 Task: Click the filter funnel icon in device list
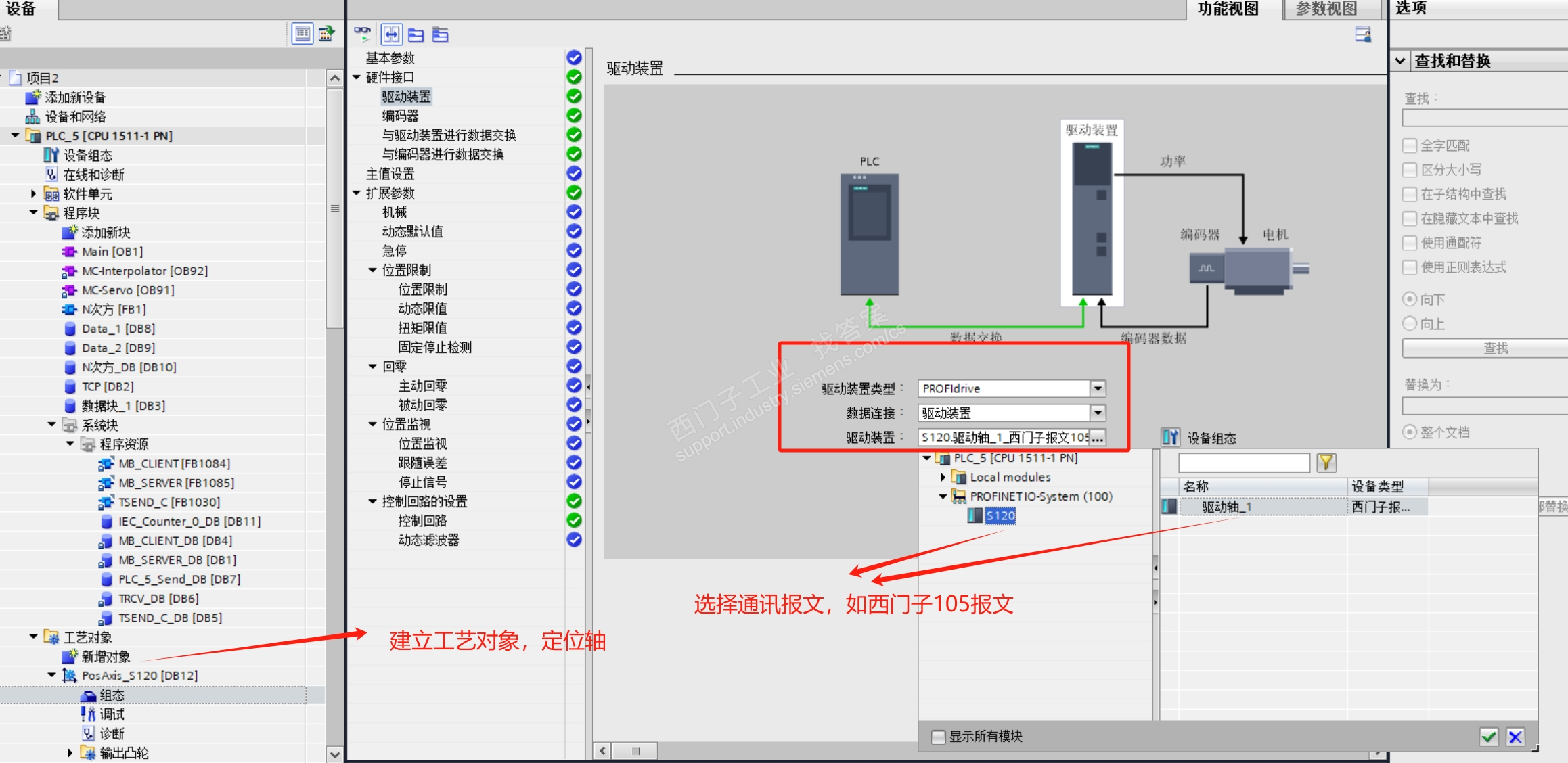(x=1325, y=463)
